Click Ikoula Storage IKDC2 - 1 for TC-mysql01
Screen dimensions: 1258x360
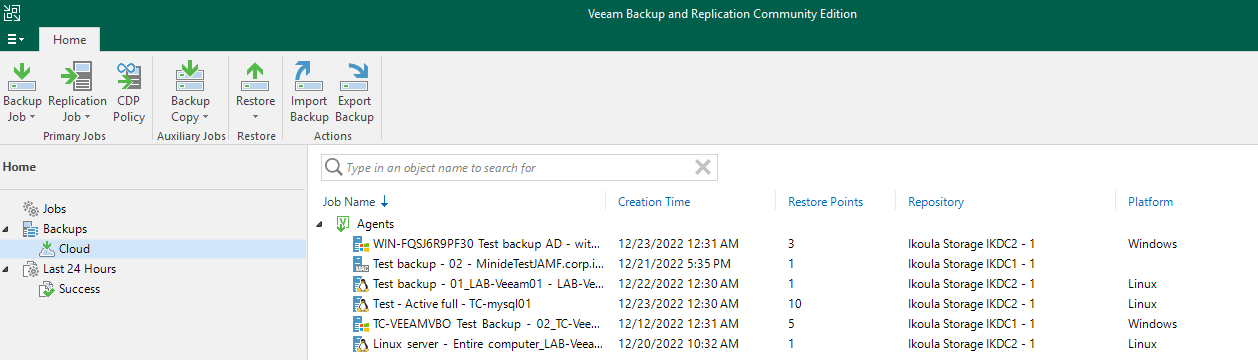tap(971, 304)
